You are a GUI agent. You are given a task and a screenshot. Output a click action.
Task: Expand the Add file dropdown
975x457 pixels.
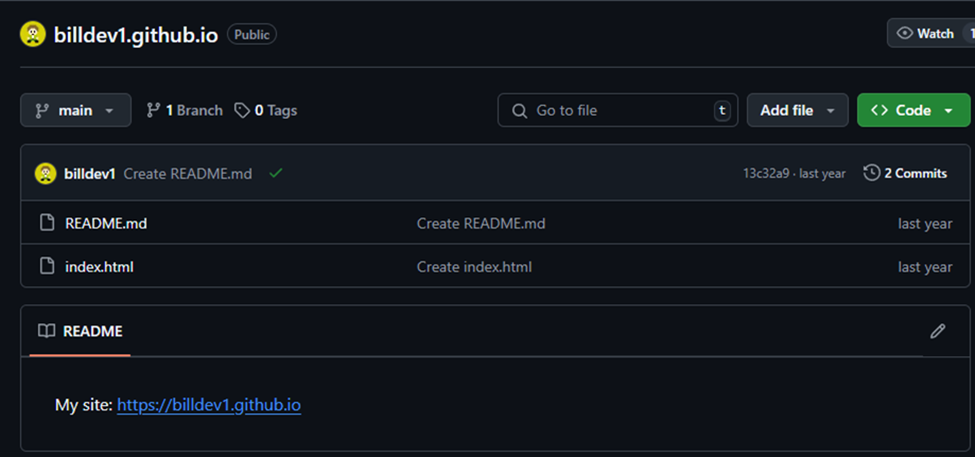click(797, 110)
